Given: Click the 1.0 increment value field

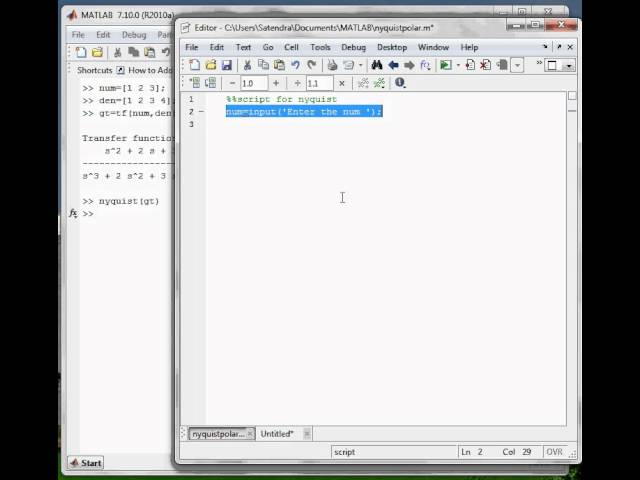Looking at the screenshot, I should pyautogui.click(x=254, y=83).
